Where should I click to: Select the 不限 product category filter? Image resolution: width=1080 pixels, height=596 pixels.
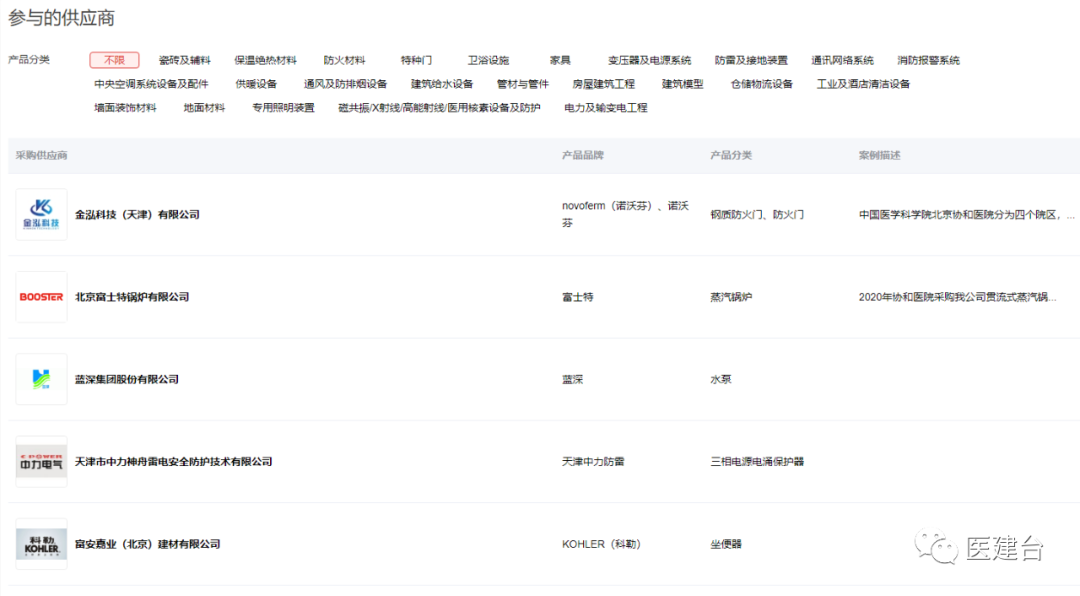(x=113, y=60)
